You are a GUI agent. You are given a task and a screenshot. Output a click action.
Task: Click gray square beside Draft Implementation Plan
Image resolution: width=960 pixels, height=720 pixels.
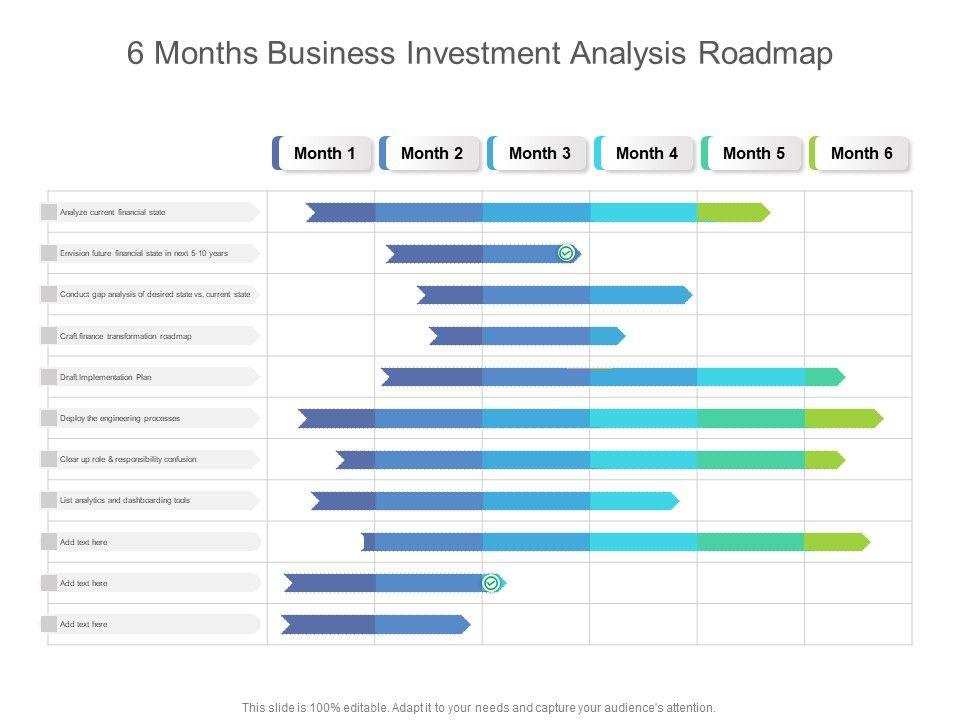(48, 377)
